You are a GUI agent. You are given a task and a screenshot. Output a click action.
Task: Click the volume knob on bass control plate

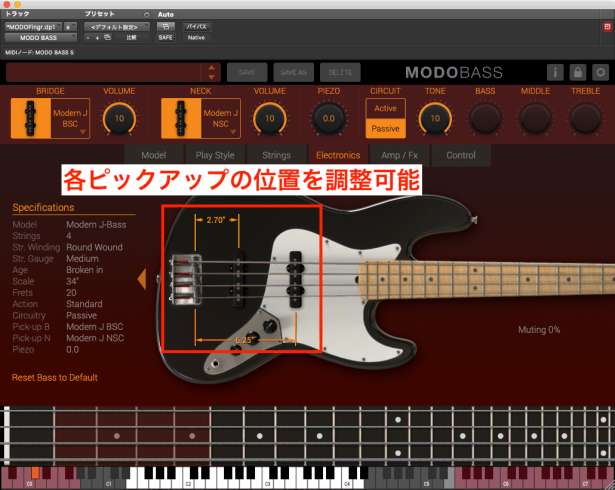tap(270, 325)
